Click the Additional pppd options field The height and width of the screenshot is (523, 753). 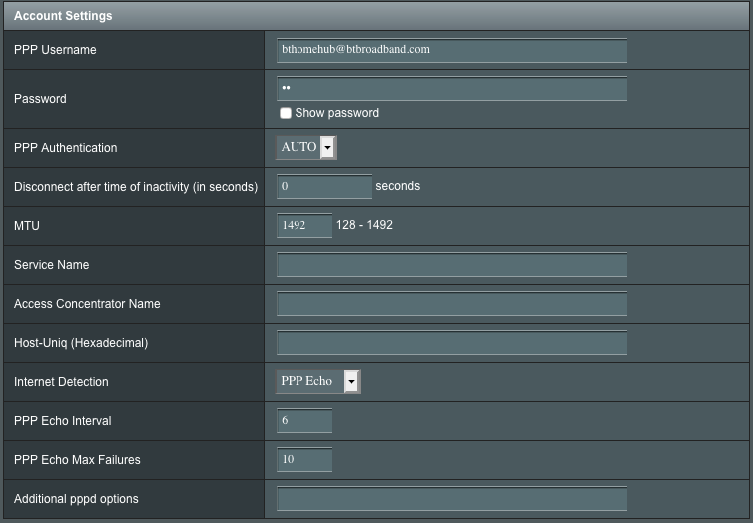pyautogui.click(x=451, y=499)
